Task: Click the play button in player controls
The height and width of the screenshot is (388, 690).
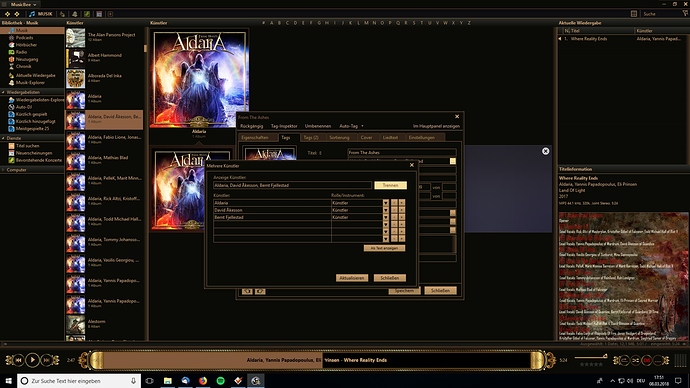Action: coord(32,360)
